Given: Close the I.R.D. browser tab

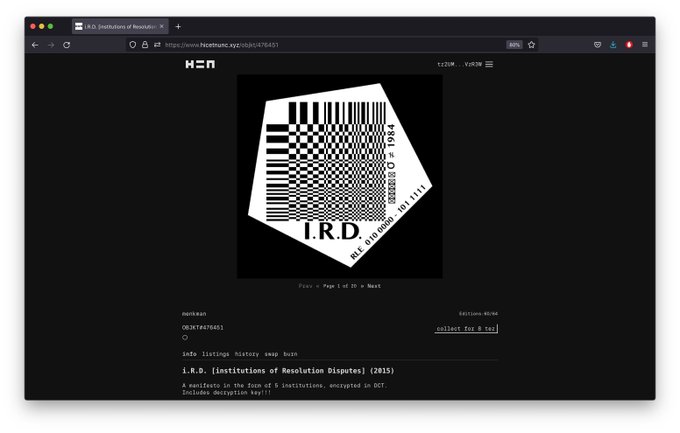Looking at the screenshot, I should click(162, 26).
